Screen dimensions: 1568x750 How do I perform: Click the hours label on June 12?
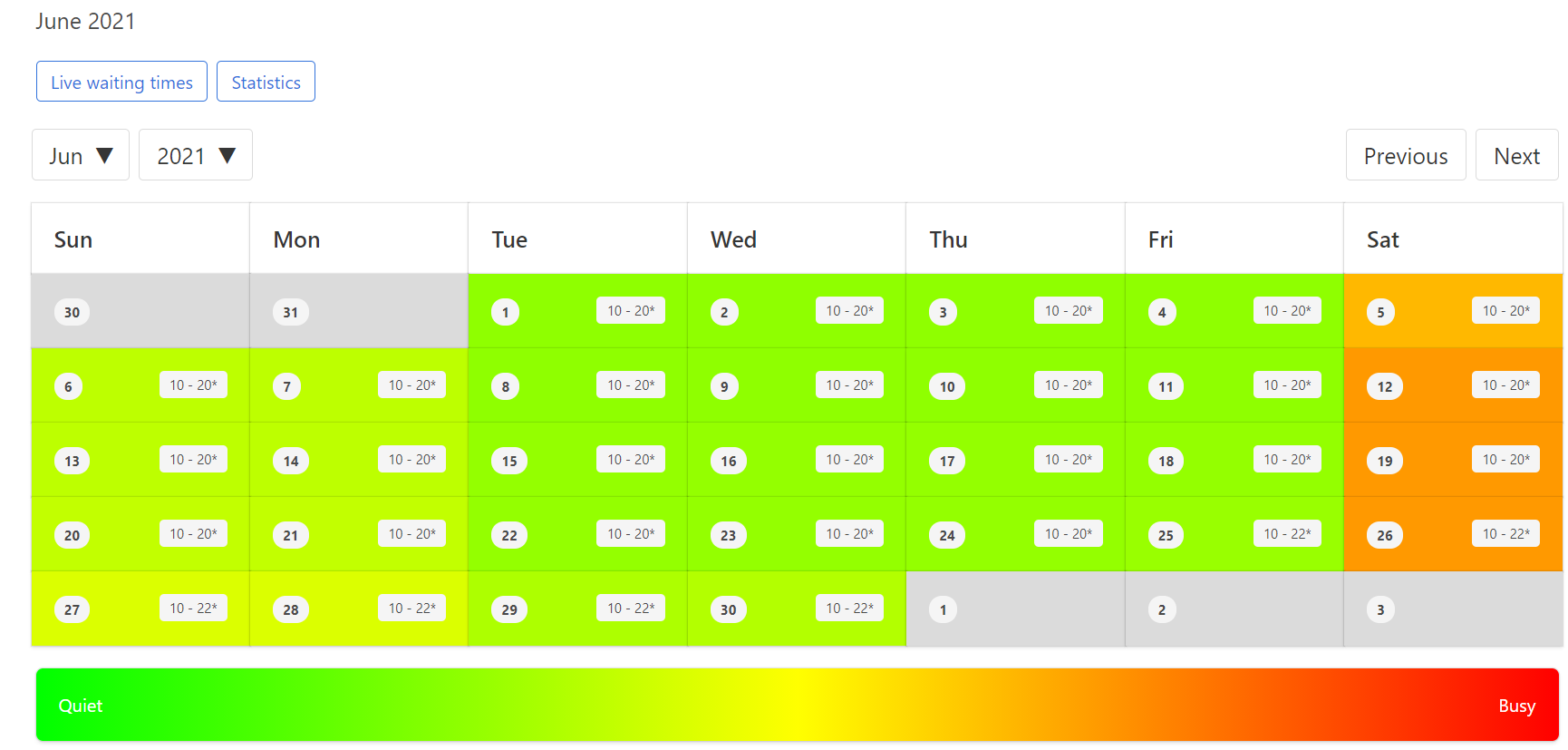(1505, 385)
